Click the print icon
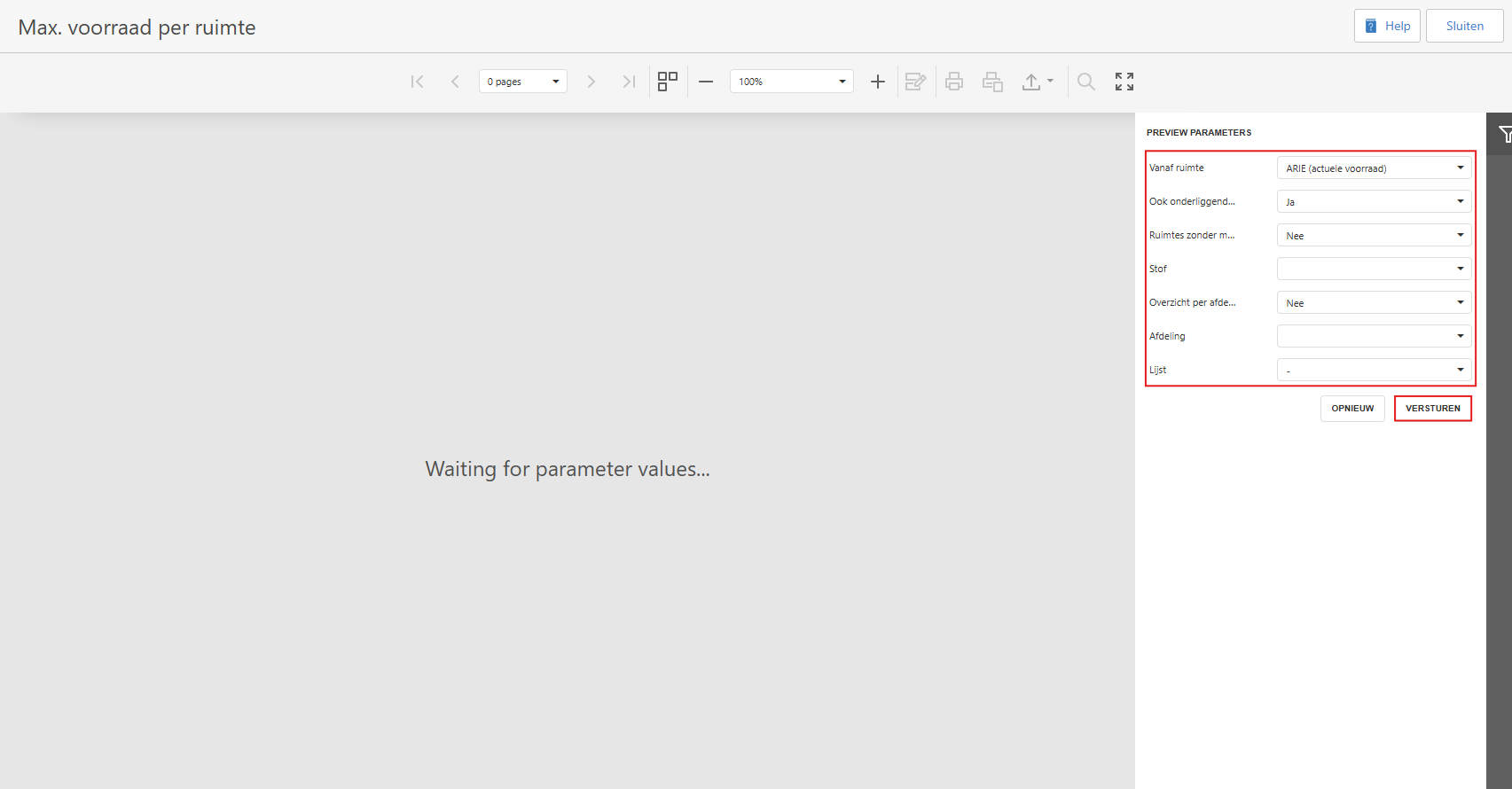 point(954,82)
